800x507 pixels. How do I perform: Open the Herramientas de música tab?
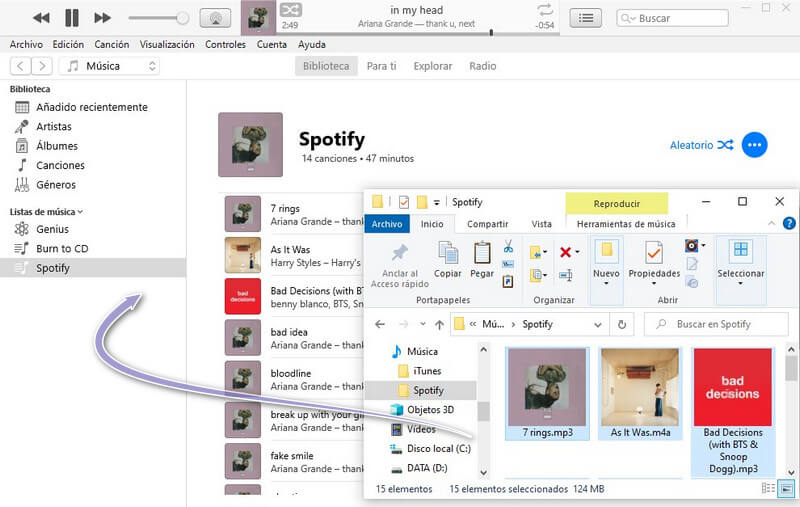tap(626, 224)
